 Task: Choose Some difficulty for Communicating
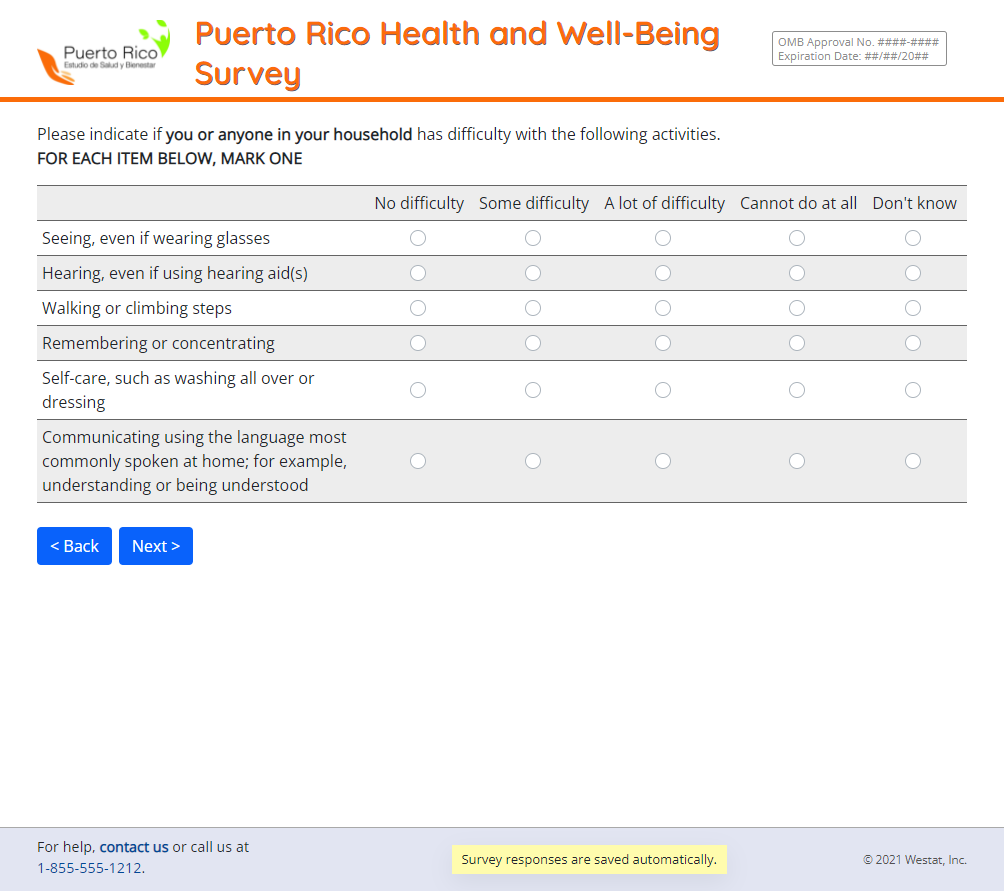click(533, 461)
